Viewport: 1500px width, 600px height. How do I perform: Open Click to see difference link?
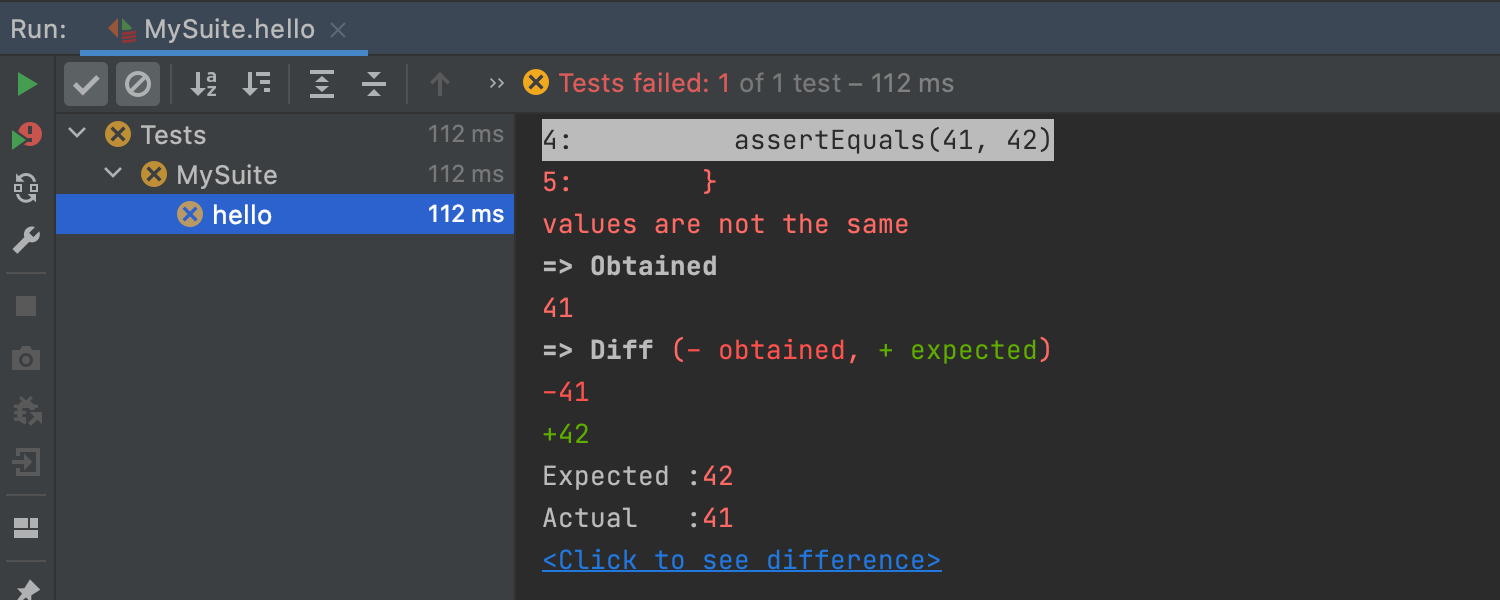(742, 560)
